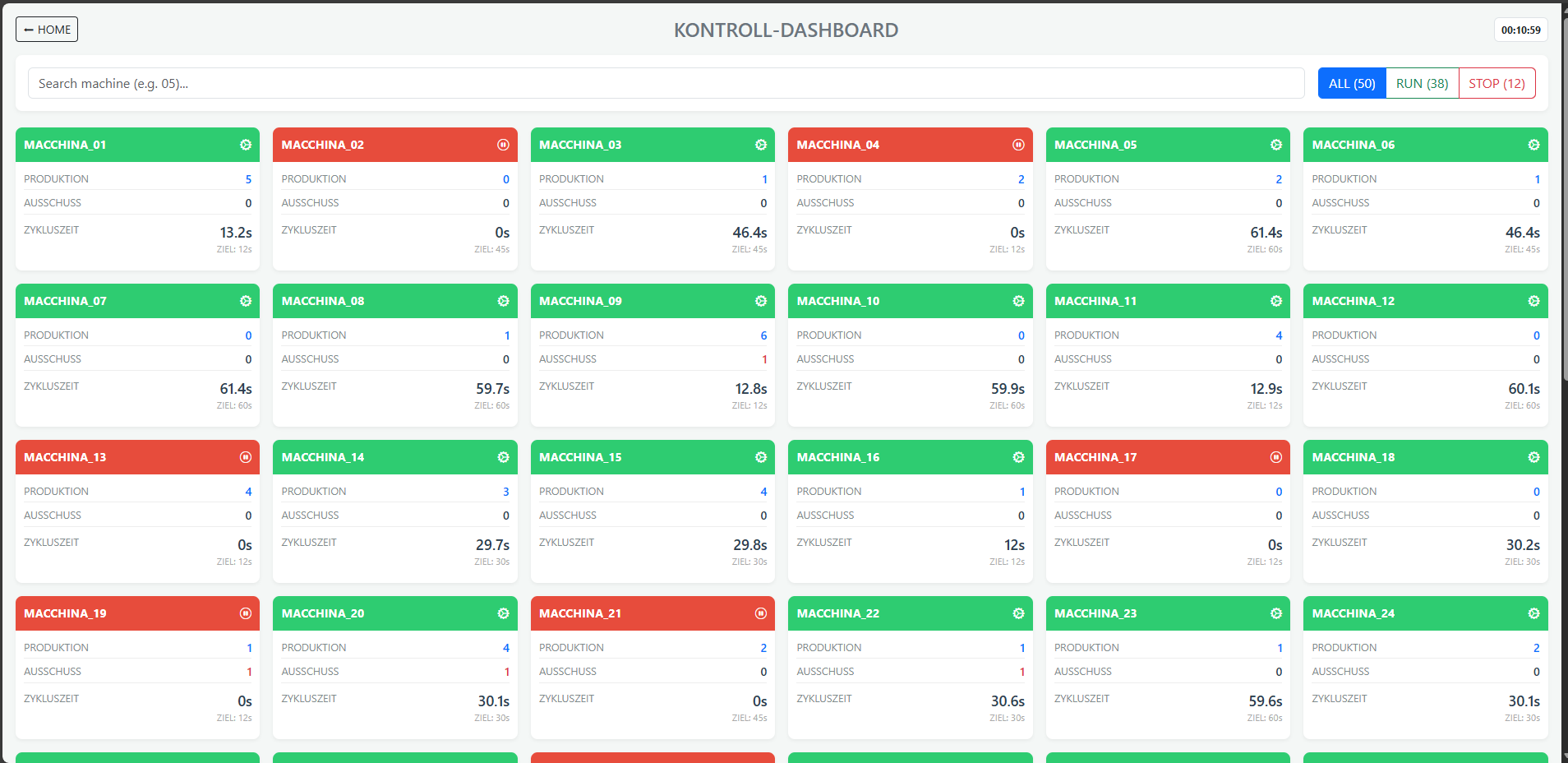The width and height of the screenshot is (1568, 763).
Task: Click MACCHINA_09's production count link
Action: coord(763,335)
